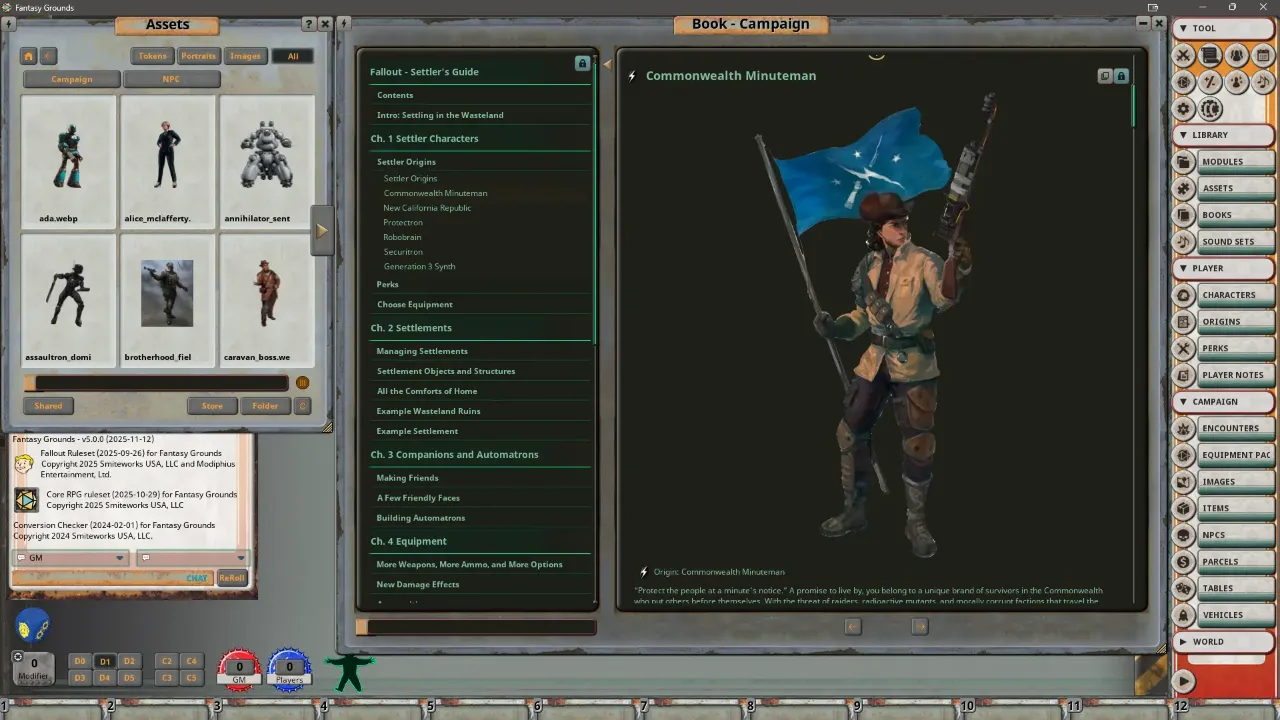Click the Store button in Assets
Image resolution: width=1280 pixels, height=720 pixels.
[x=212, y=406]
